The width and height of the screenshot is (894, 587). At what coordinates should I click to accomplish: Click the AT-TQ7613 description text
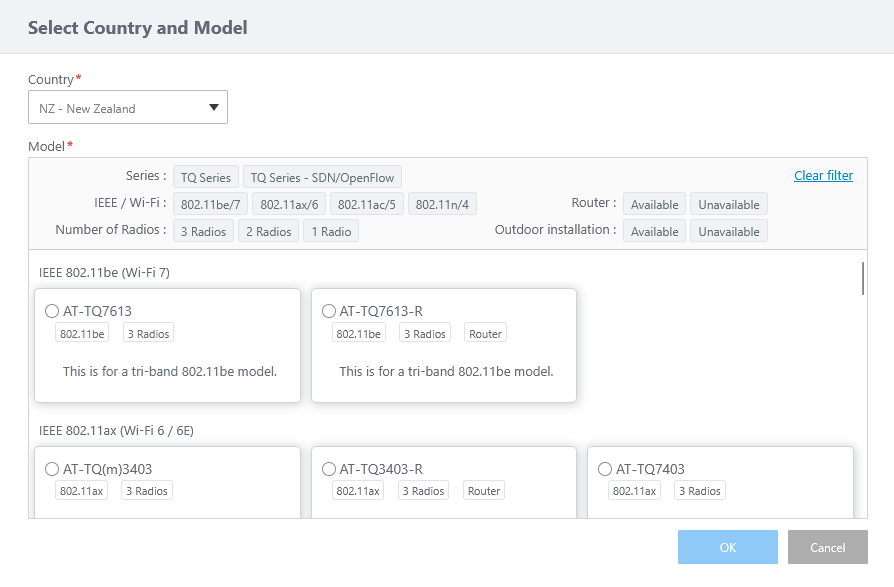(170, 372)
